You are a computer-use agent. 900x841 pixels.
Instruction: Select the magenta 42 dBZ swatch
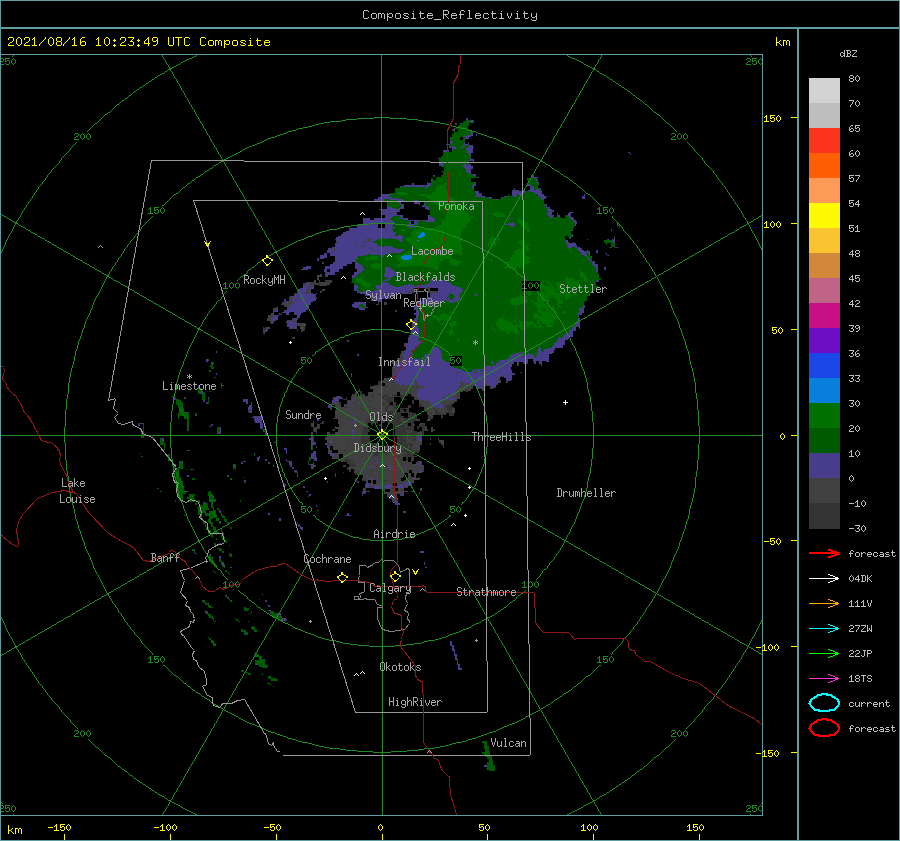point(824,315)
